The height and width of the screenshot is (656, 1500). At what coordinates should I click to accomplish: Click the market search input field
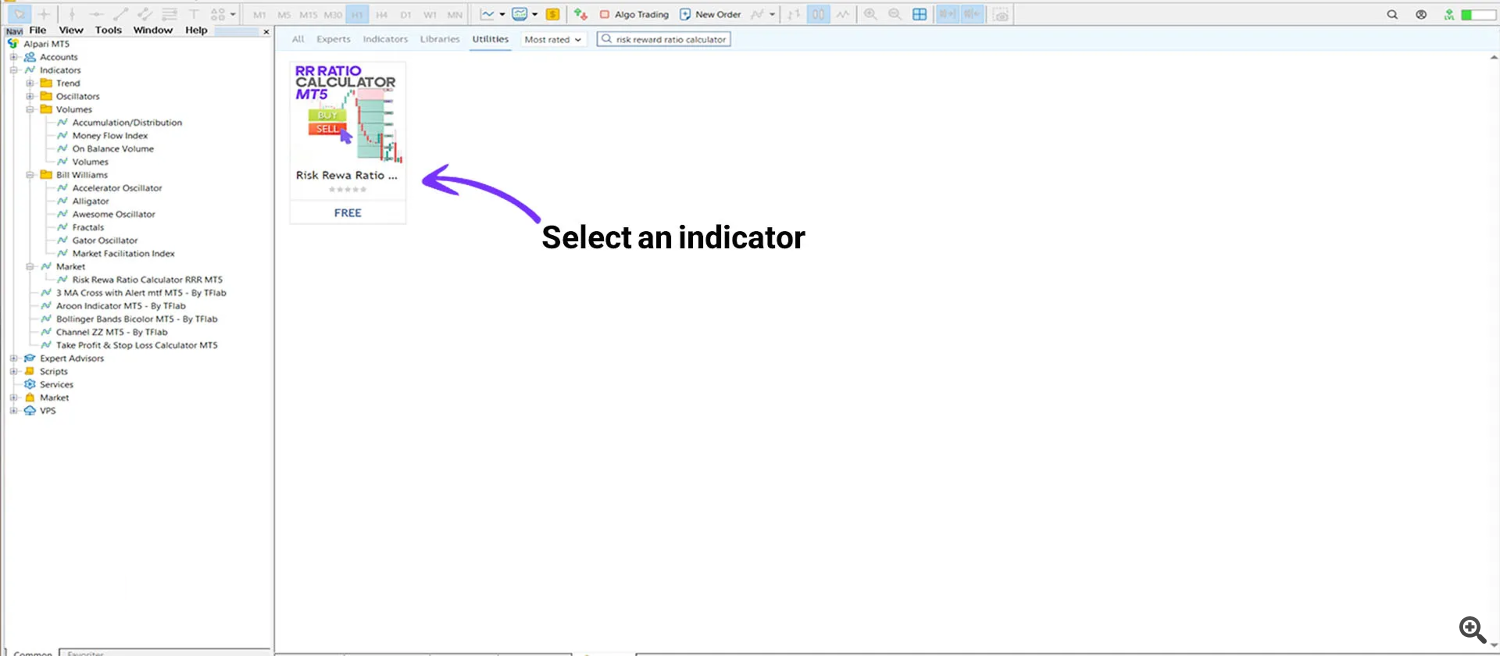664,39
